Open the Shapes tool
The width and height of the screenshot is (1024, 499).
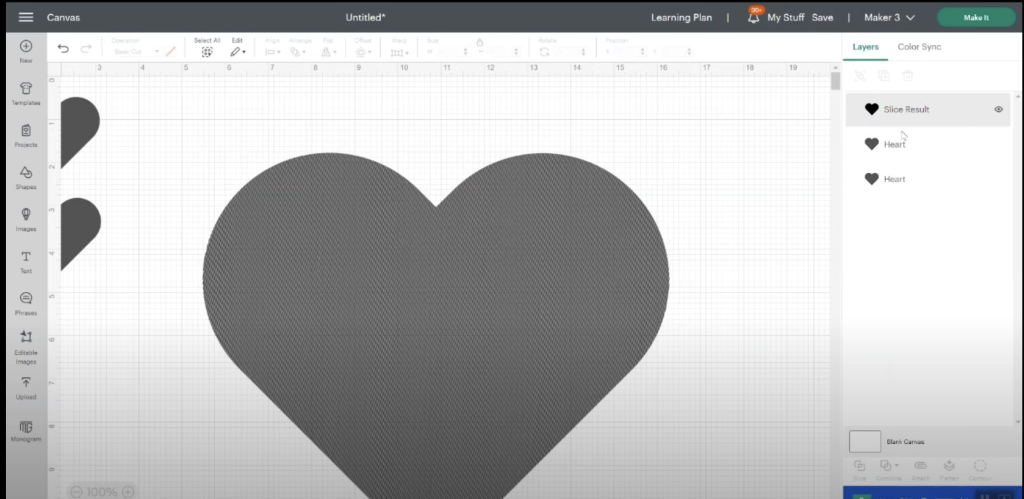coord(26,177)
